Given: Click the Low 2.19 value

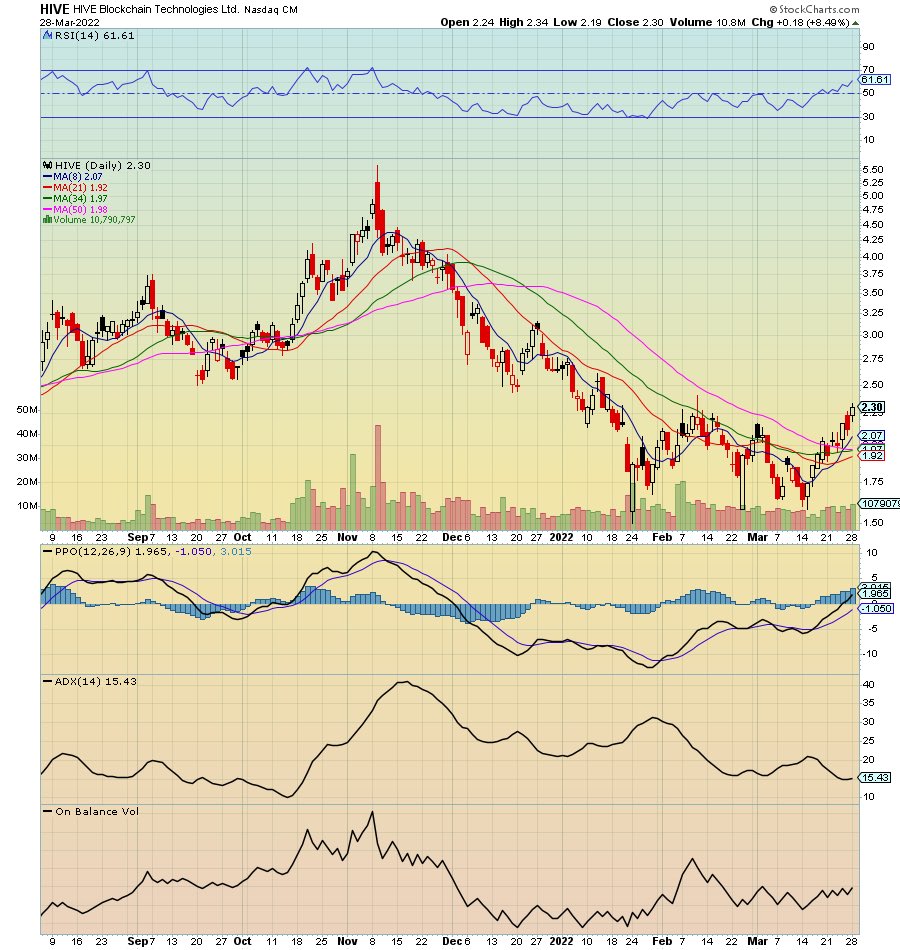Looking at the screenshot, I should tap(577, 22).
